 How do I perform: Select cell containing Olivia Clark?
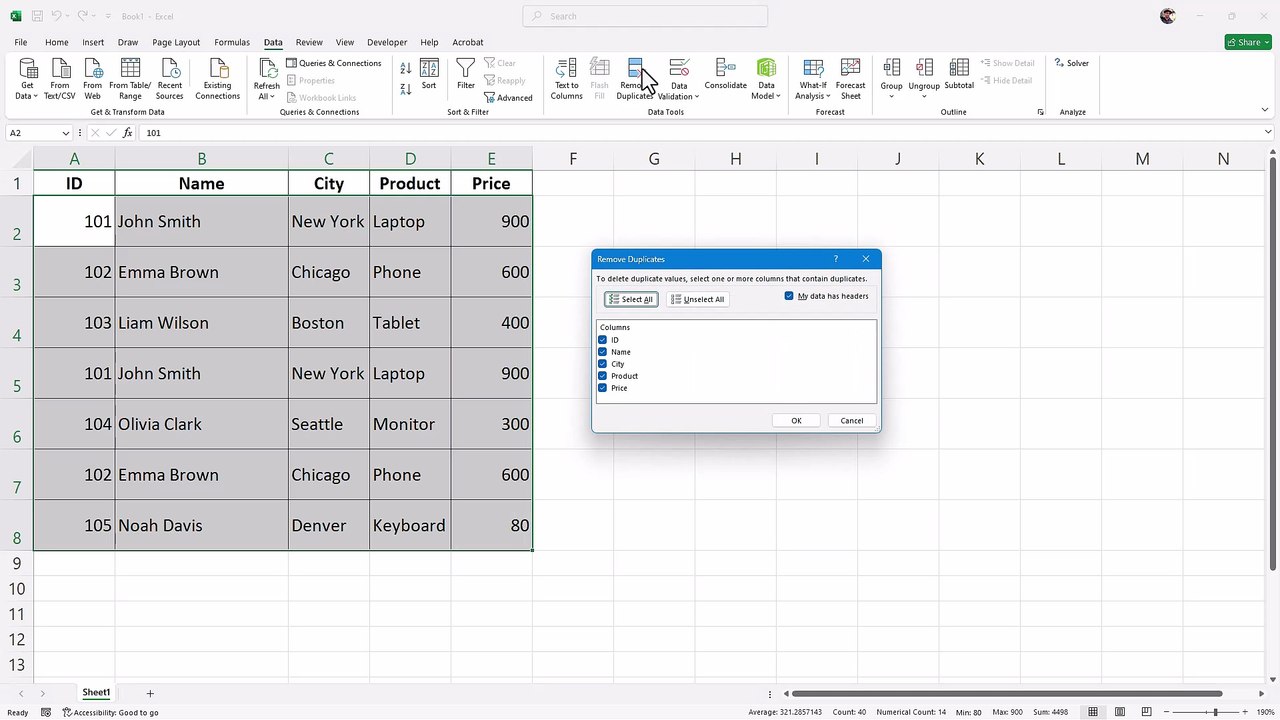pyautogui.click(x=201, y=424)
